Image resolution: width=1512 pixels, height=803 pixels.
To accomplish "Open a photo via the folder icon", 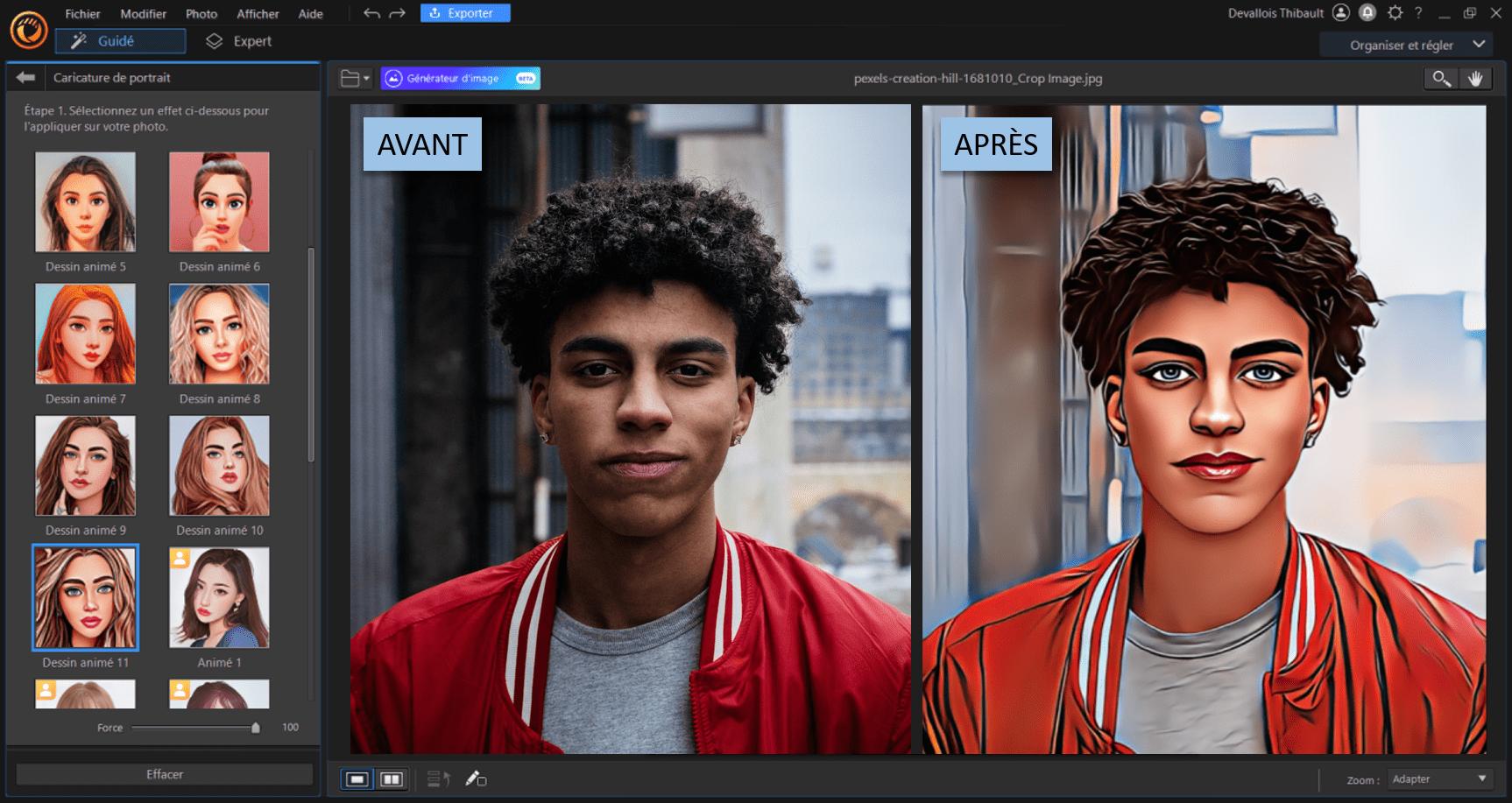I will tap(349, 78).
